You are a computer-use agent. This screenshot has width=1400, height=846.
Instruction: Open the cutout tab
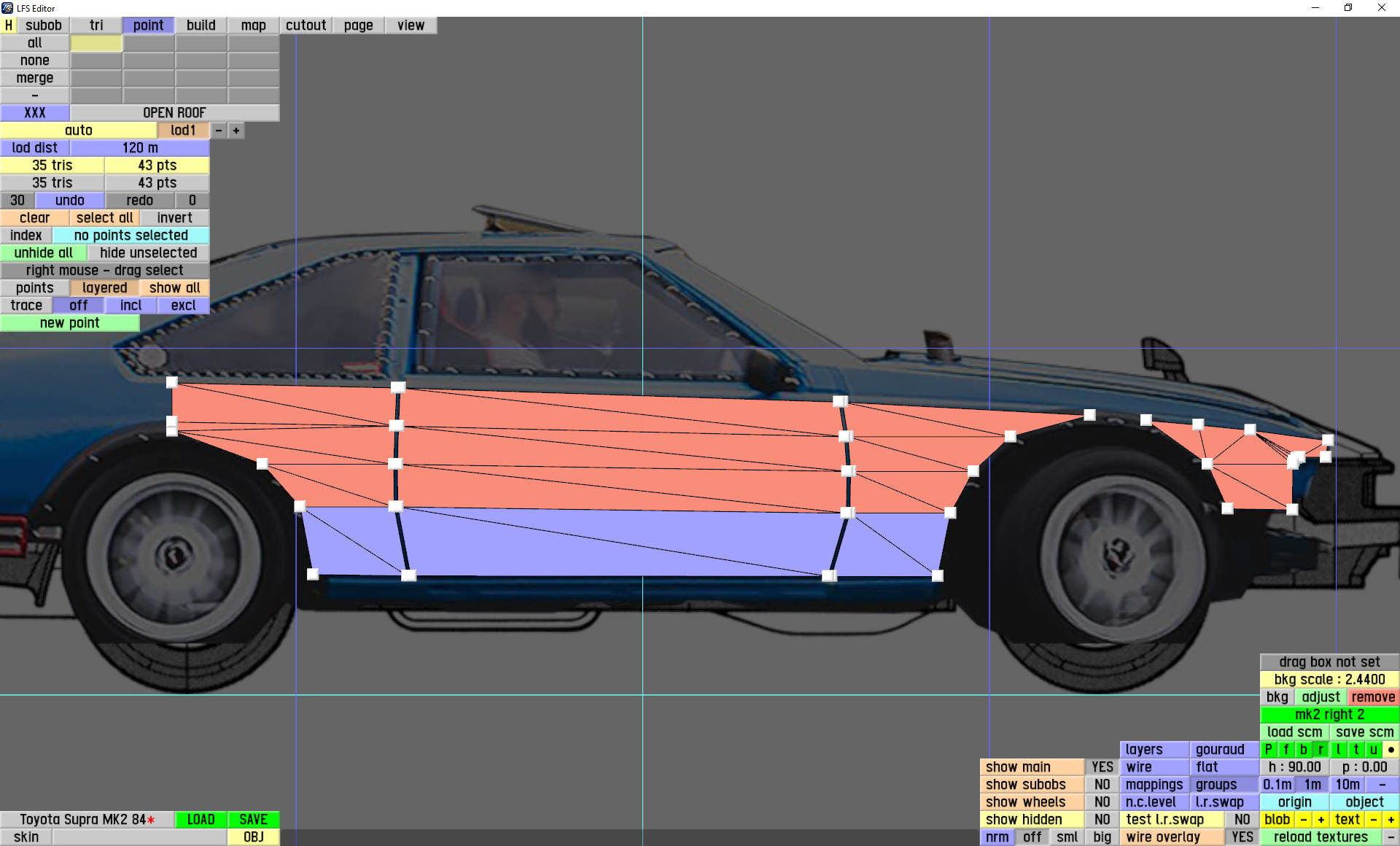tap(306, 26)
